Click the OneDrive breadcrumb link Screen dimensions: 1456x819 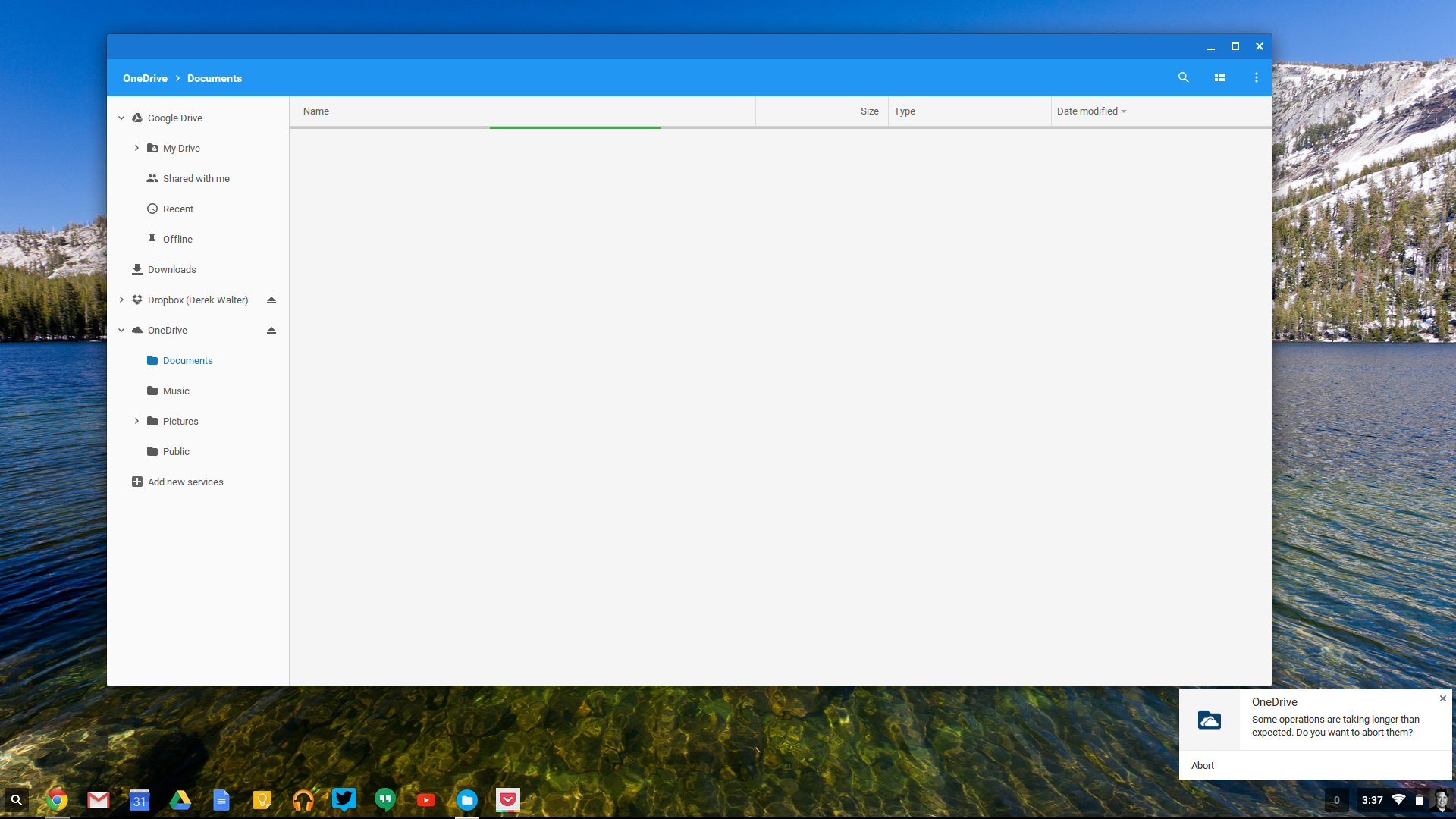click(x=145, y=78)
